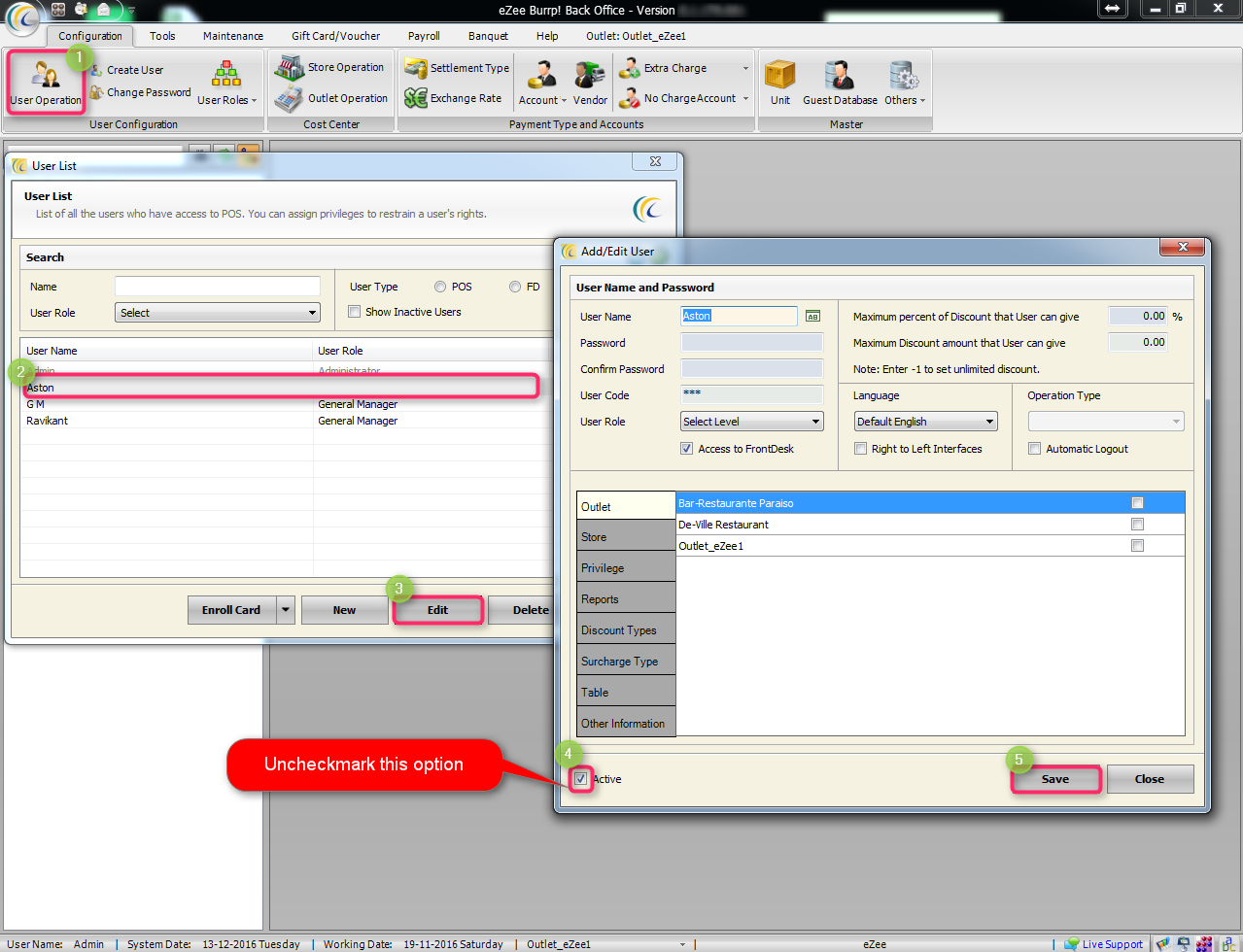Open Store Operation
The image size is (1243, 952).
328,67
